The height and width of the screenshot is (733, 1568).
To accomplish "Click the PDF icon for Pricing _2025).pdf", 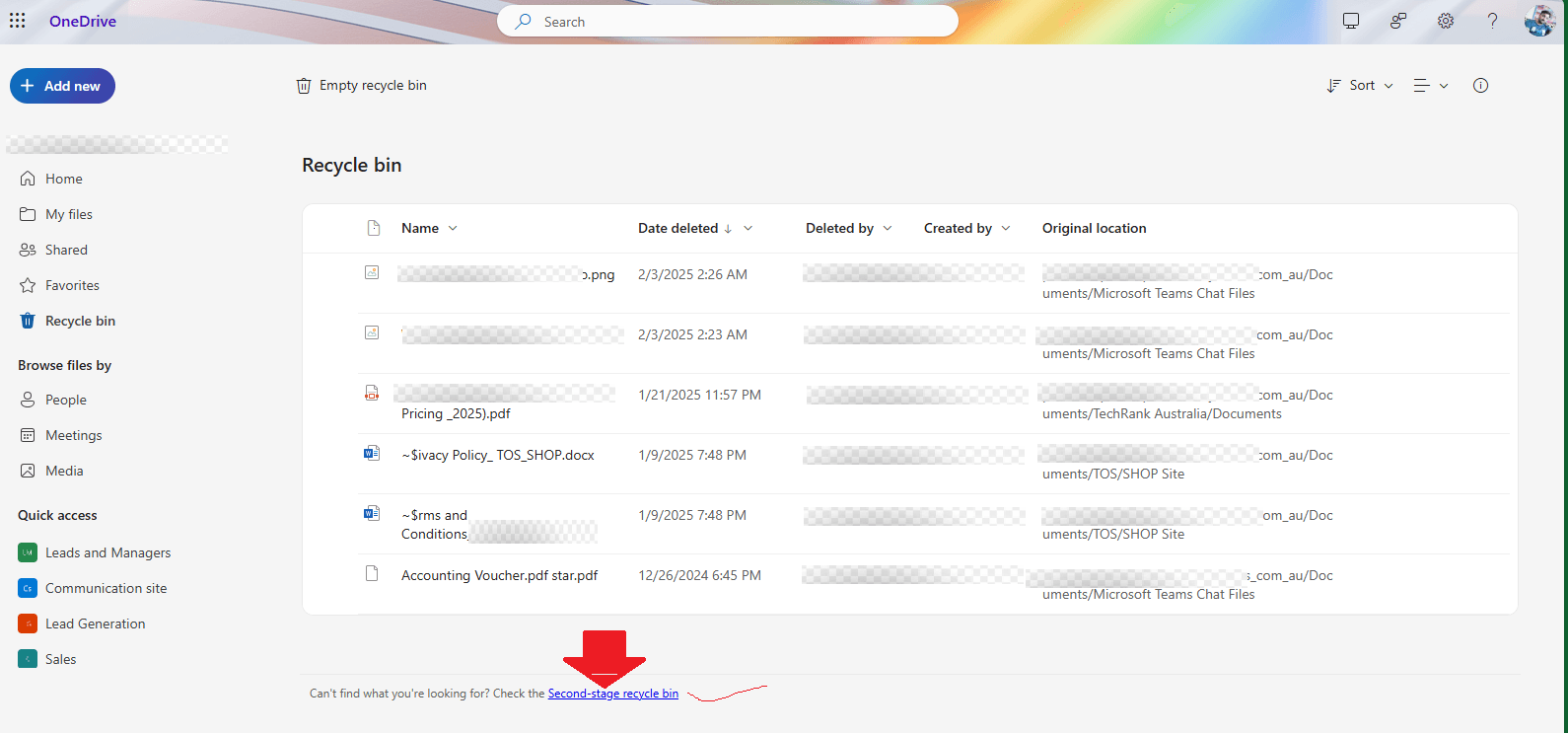I will tap(372, 394).
